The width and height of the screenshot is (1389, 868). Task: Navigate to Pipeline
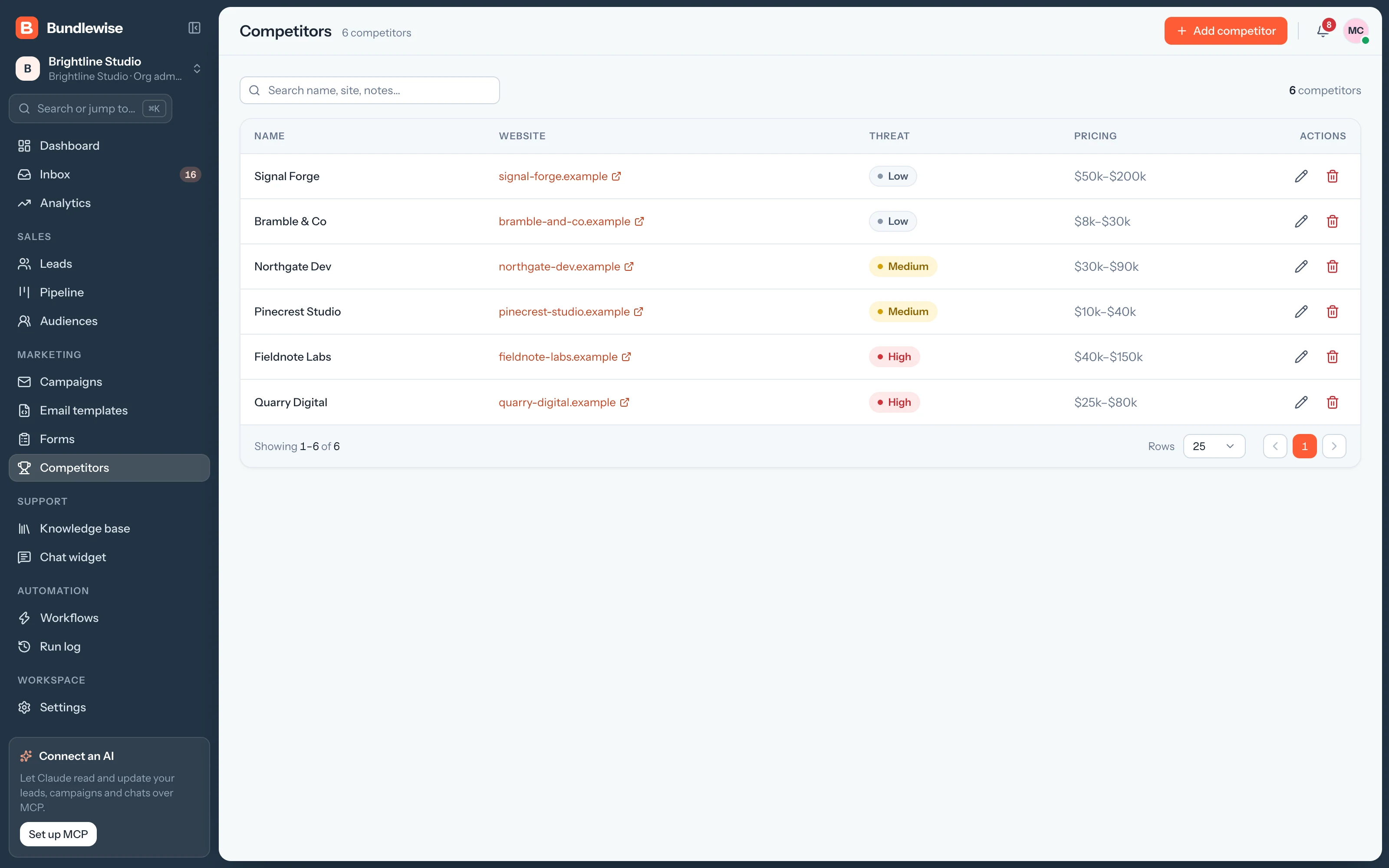coord(109,292)
